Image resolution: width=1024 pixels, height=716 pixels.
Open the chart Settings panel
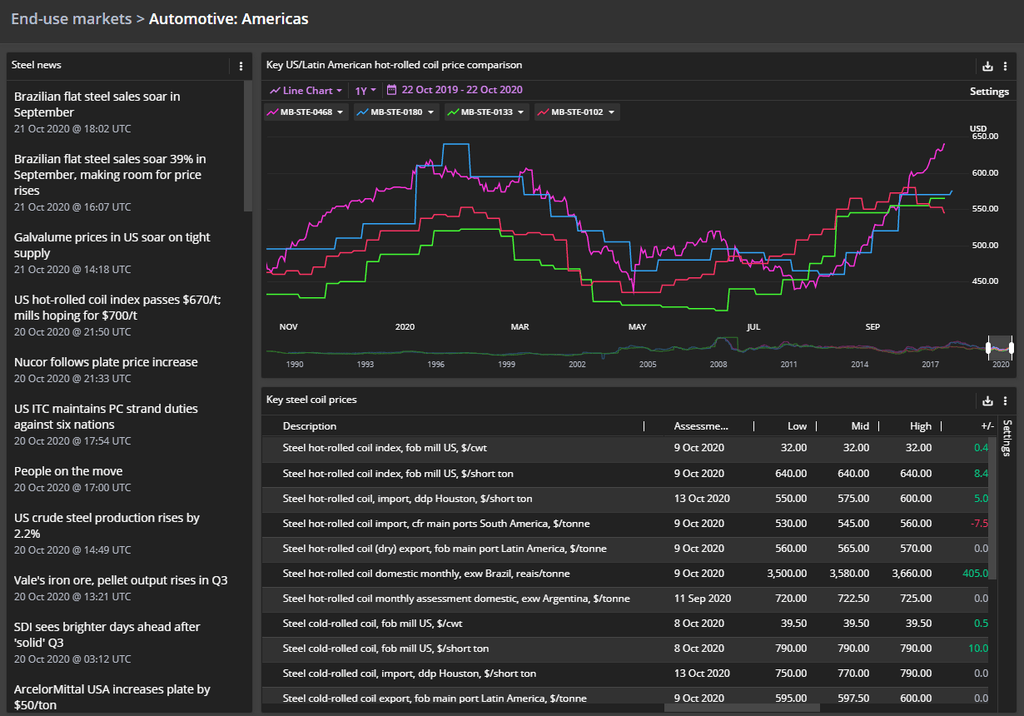(x=989, y=92)
